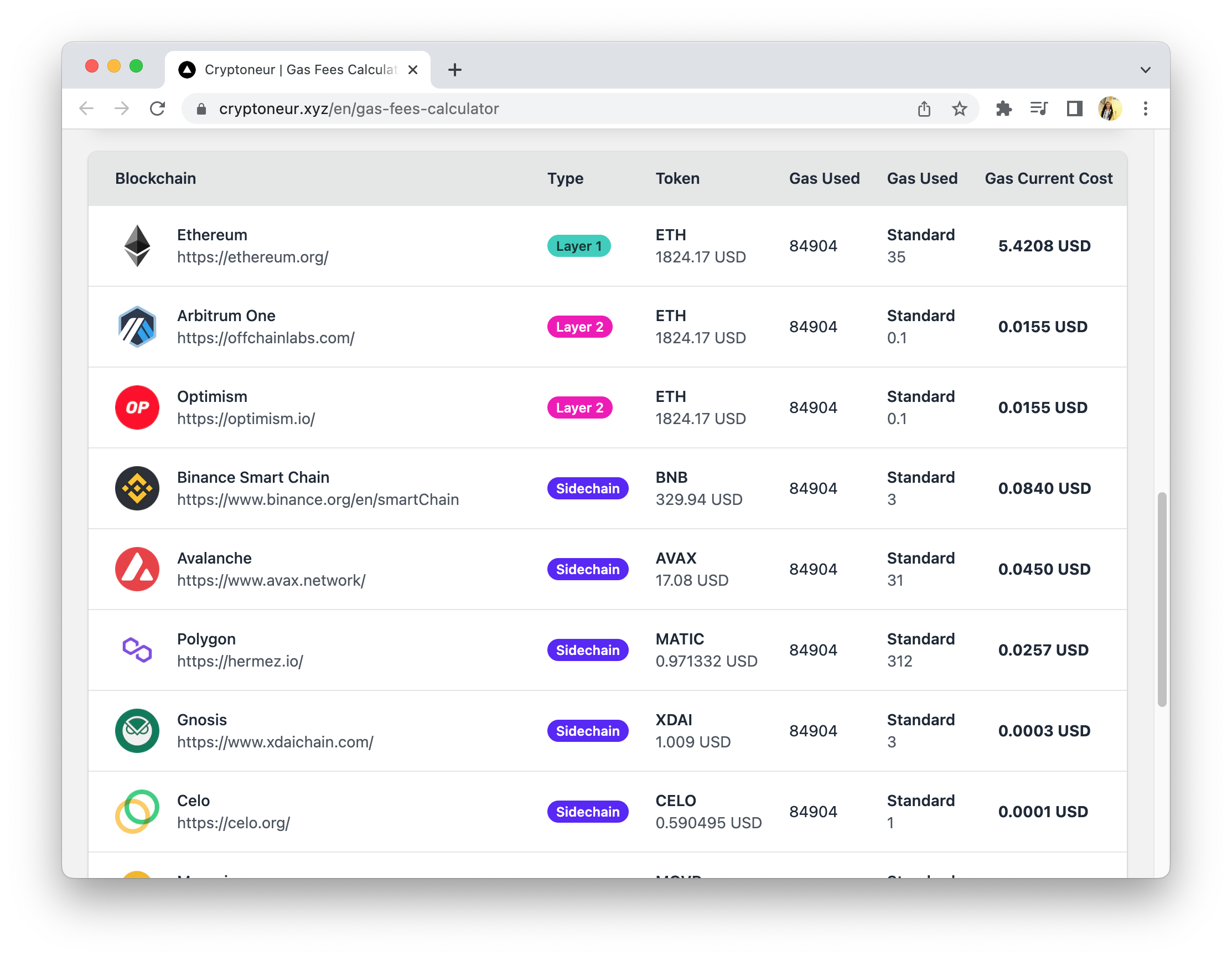
Task: Click the share page icon in address bar
Action: pos(923,109)
